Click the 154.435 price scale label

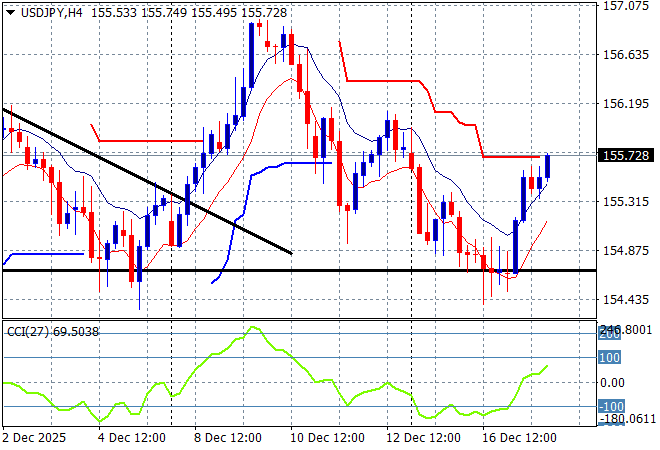626,300
